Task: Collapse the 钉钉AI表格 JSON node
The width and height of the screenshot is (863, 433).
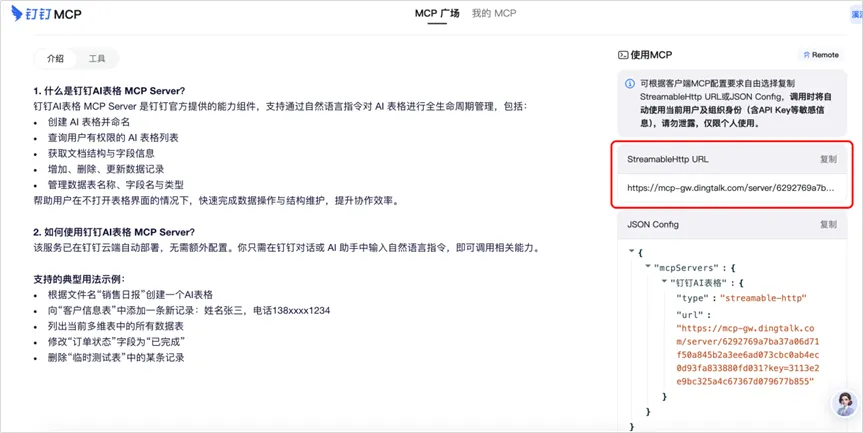Action: tap(664, 282)
